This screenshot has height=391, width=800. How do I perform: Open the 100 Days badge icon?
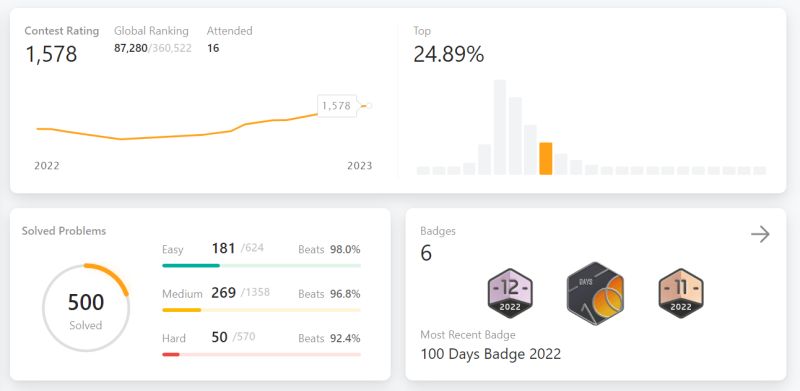595,294
